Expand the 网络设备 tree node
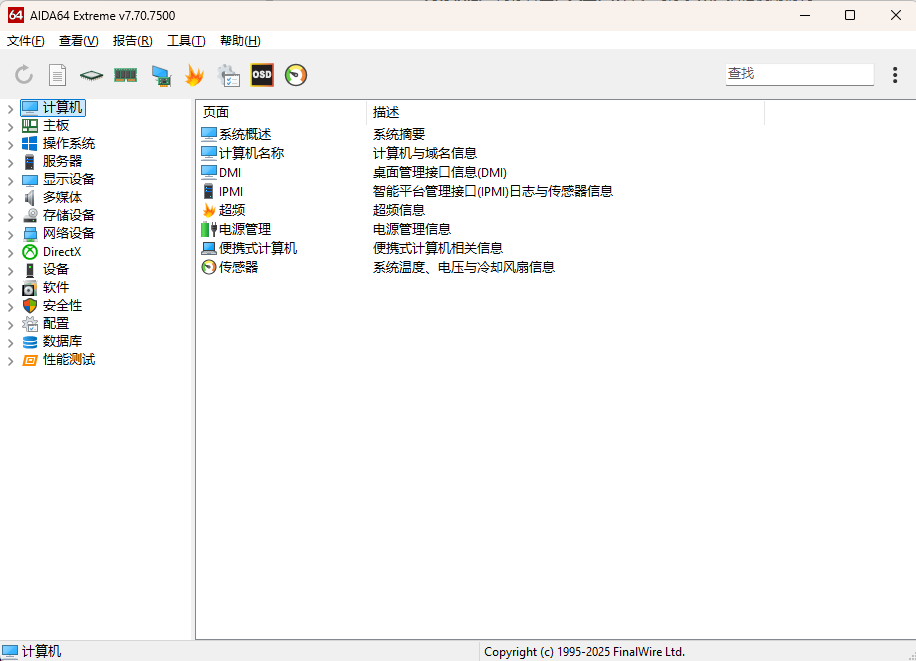 coord(10,235)
